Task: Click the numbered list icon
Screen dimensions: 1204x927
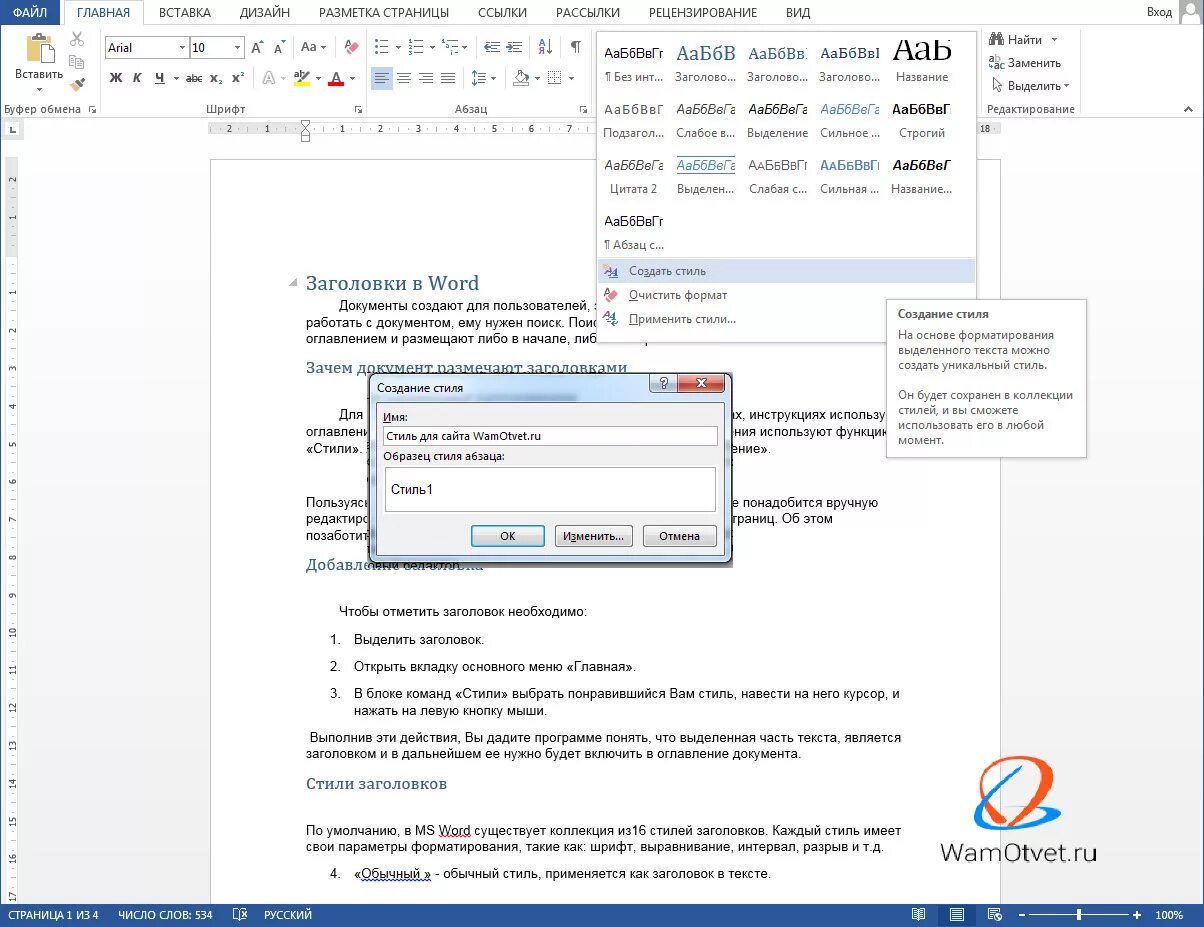Action: [x=415, y=47]
